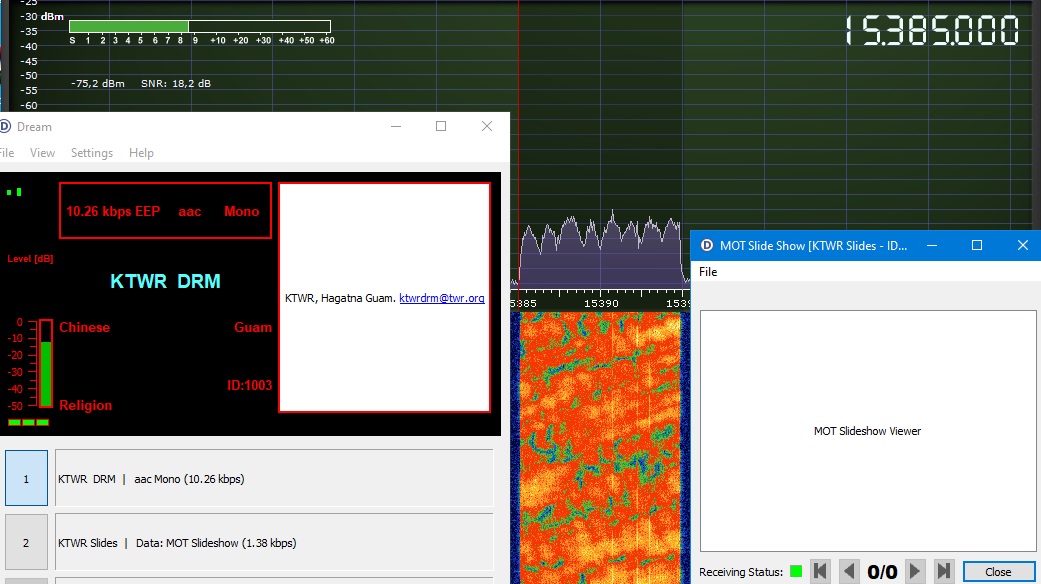1041x584 pixels.
Task: Click the S-meter signal strength bar
Action: 200,27
